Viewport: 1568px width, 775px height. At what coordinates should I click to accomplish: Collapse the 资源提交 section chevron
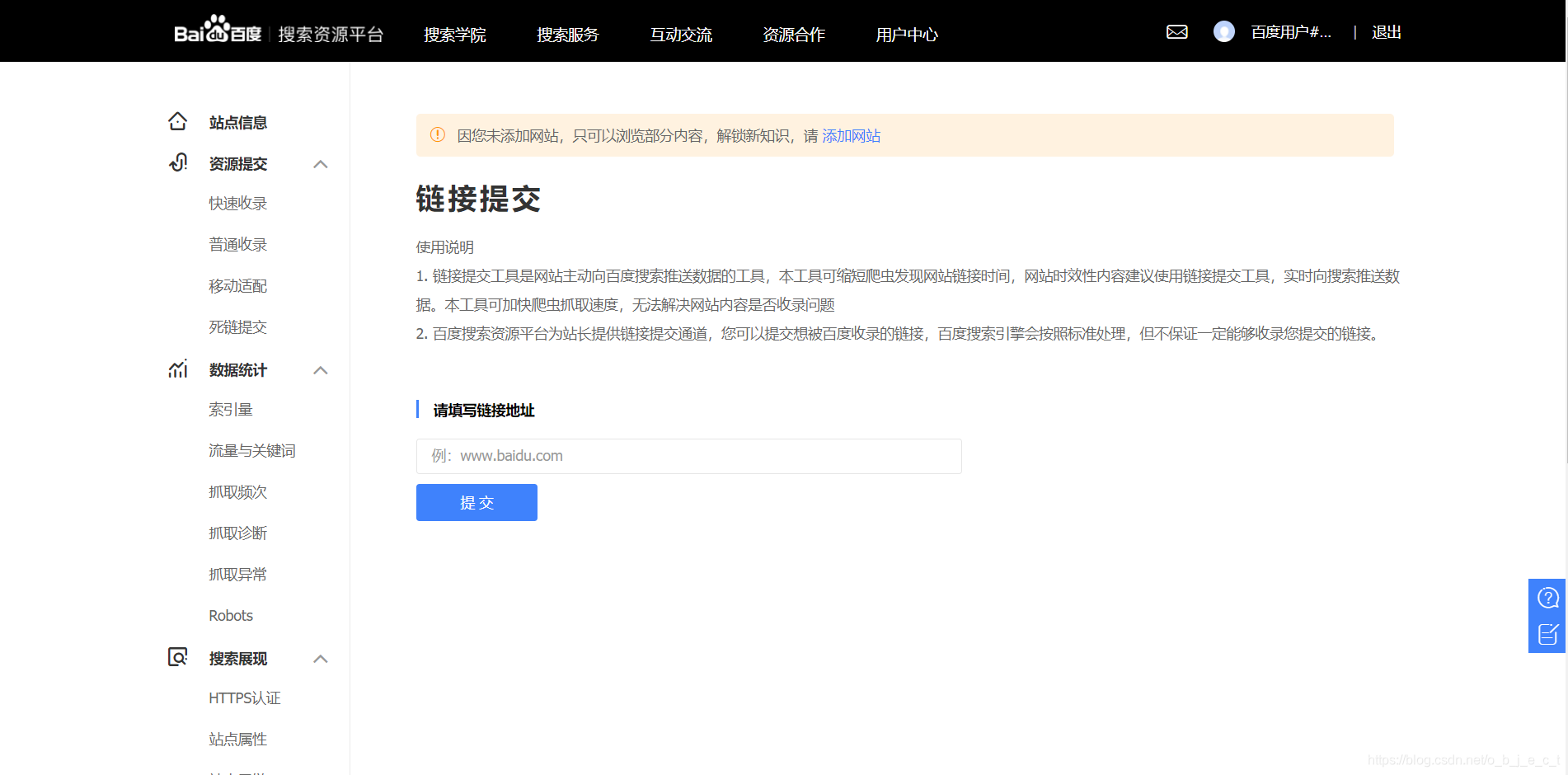click(x=321, y=164)
